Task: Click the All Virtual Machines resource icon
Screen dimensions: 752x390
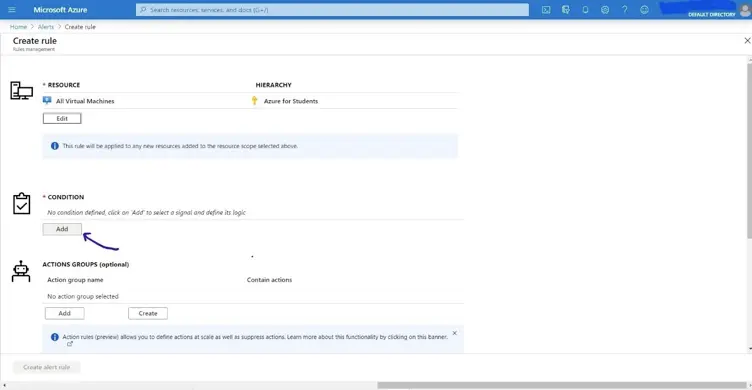Action: tap(47, 100)
